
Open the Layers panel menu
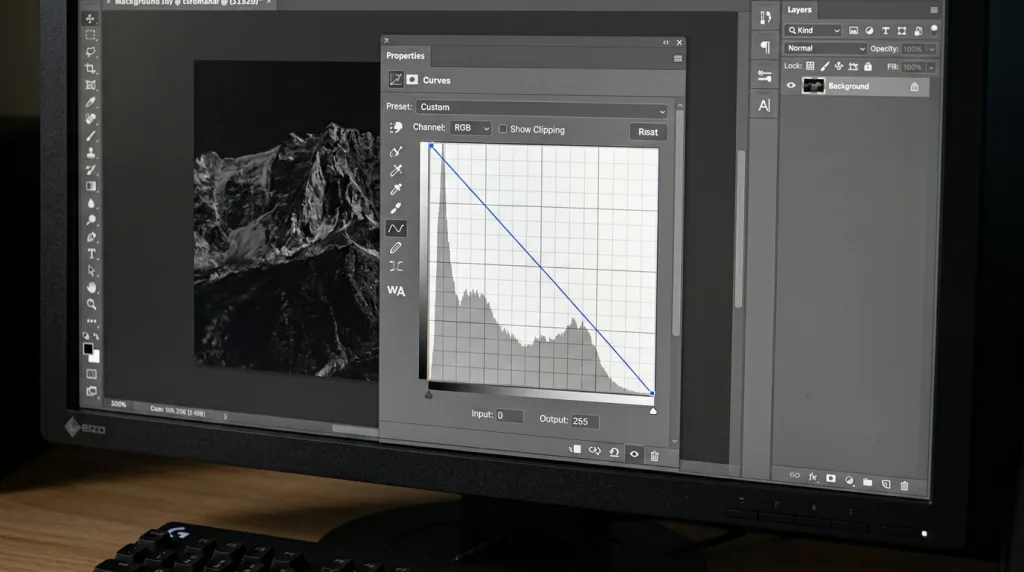pos(934,10)
